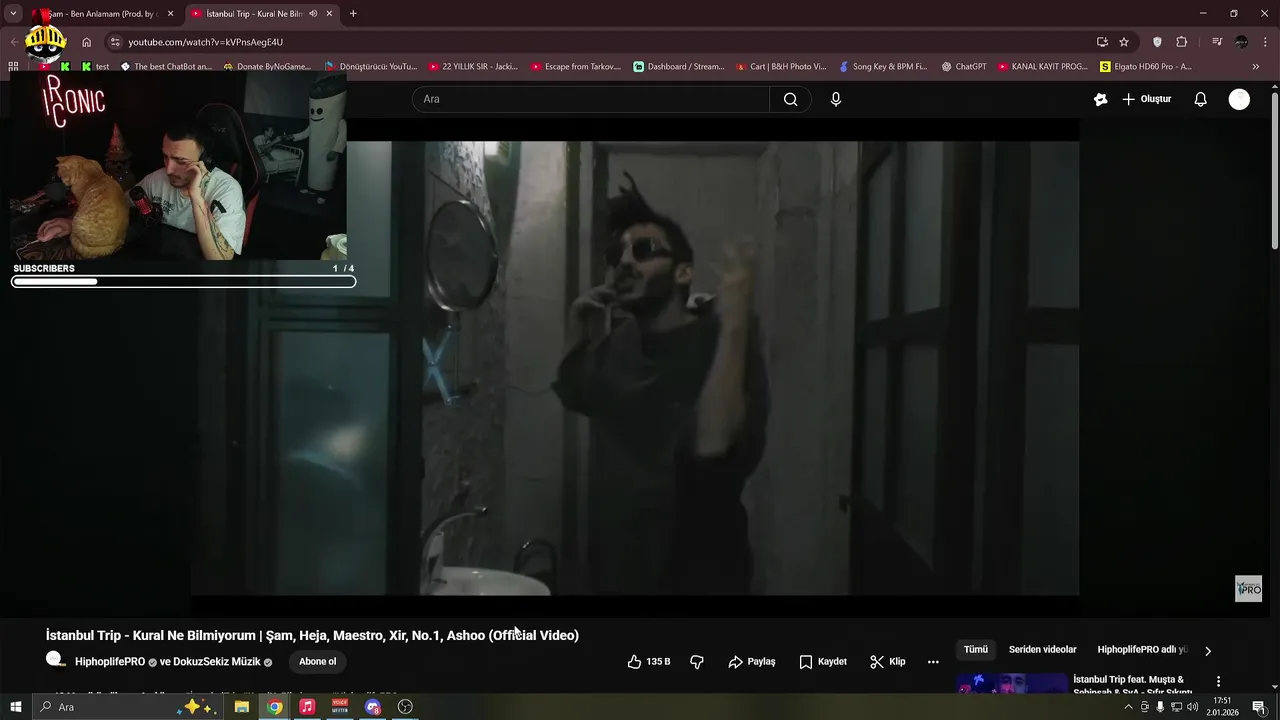The height and width of the screenshot is (720, 1280).
Task: Open the DokuzSekiz Müzik channel link
Action: click(217, 662)
